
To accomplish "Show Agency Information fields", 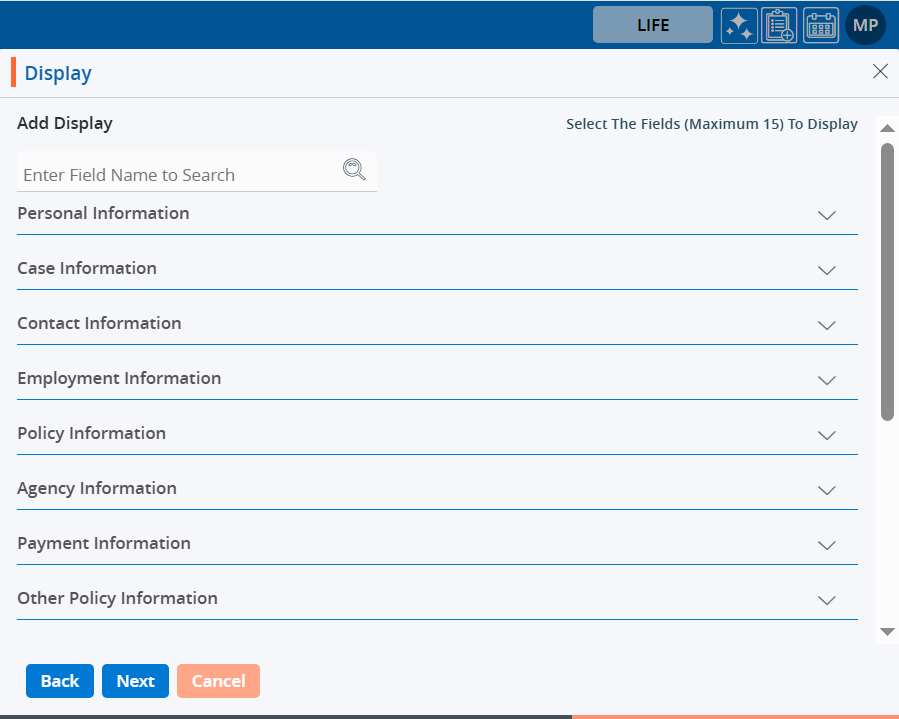I will click(826, 490).
